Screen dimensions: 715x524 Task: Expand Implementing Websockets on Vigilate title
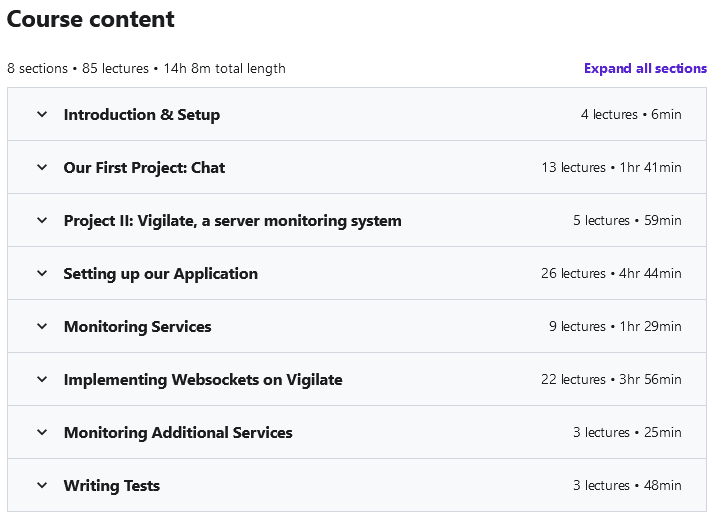pos(203,380)
